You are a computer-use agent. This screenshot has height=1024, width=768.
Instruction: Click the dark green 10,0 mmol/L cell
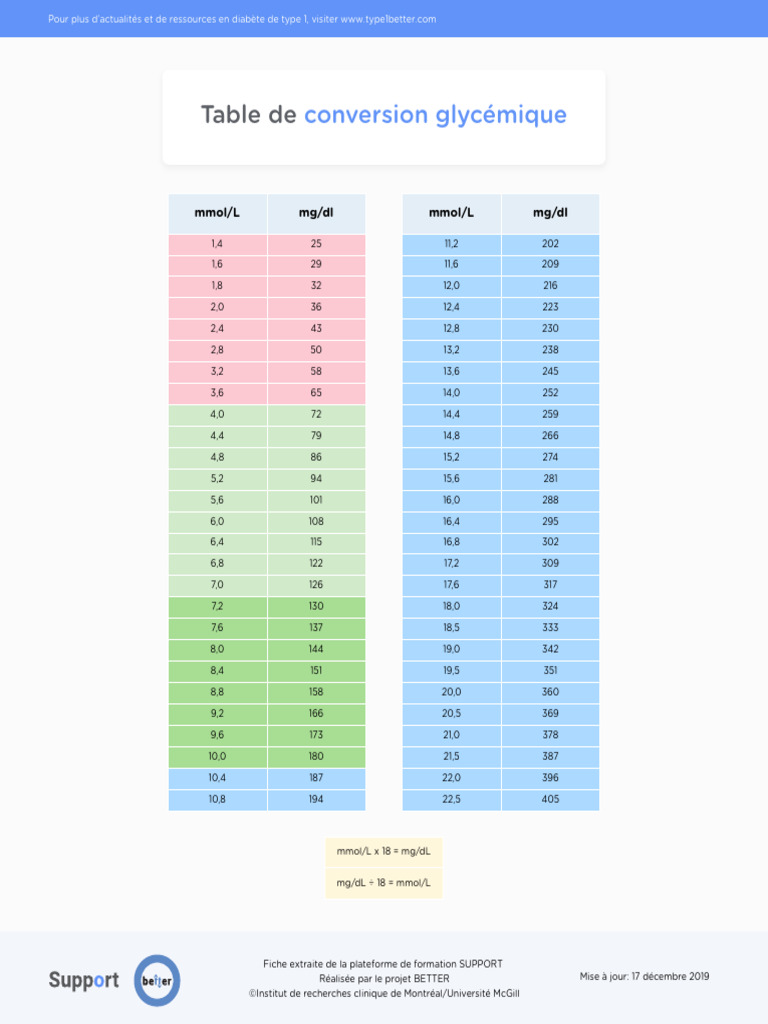(217, 756)
